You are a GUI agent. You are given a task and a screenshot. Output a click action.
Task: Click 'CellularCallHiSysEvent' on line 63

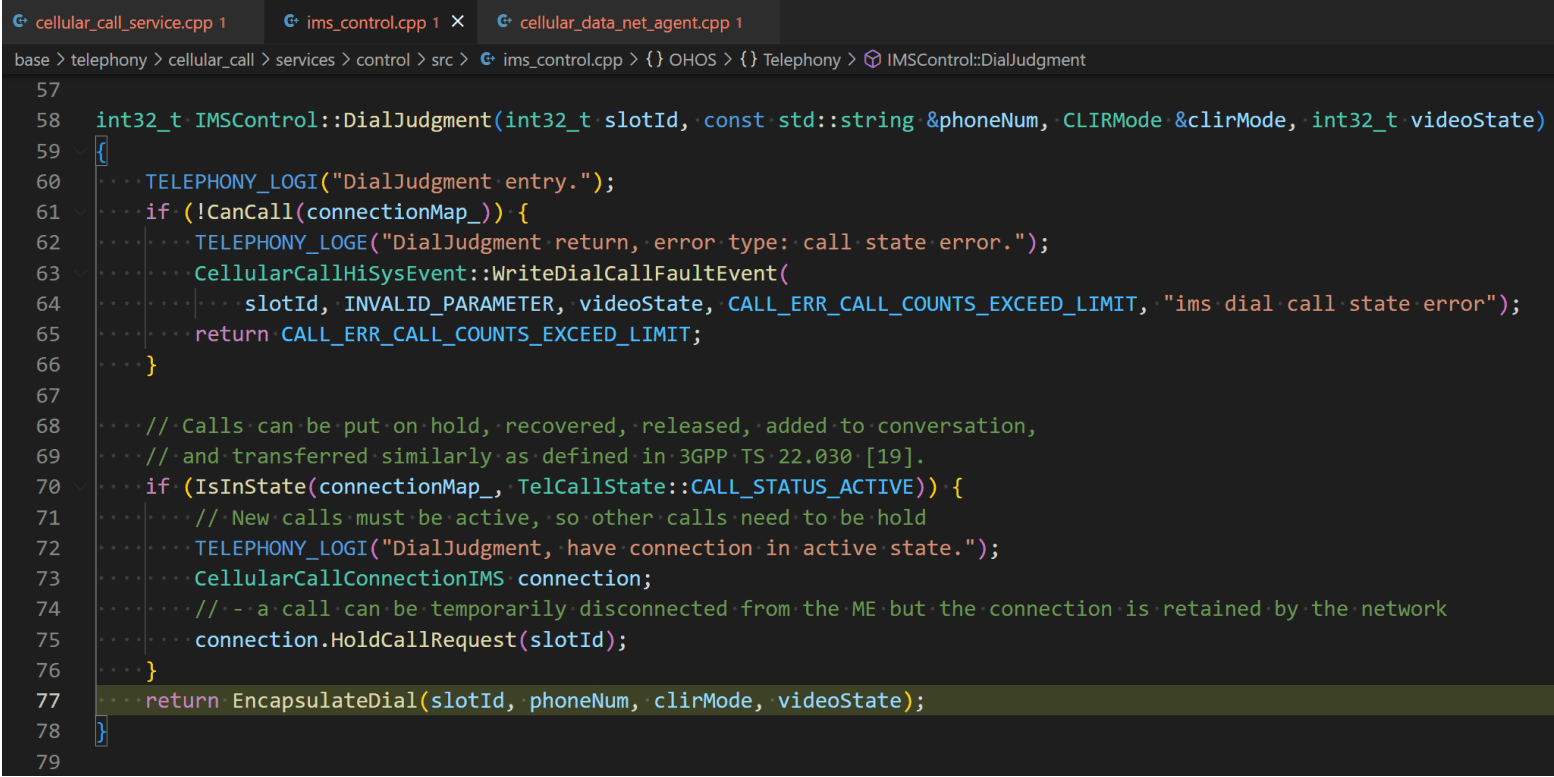[x=331, y=273]
